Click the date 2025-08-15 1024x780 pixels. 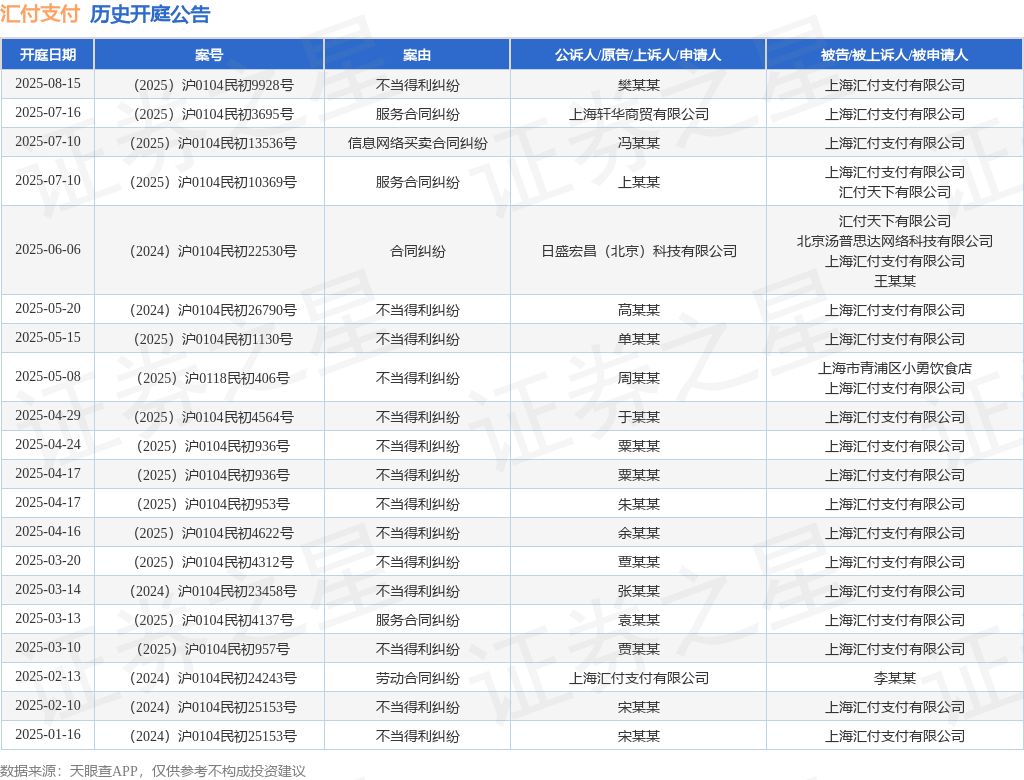point(48,84)
